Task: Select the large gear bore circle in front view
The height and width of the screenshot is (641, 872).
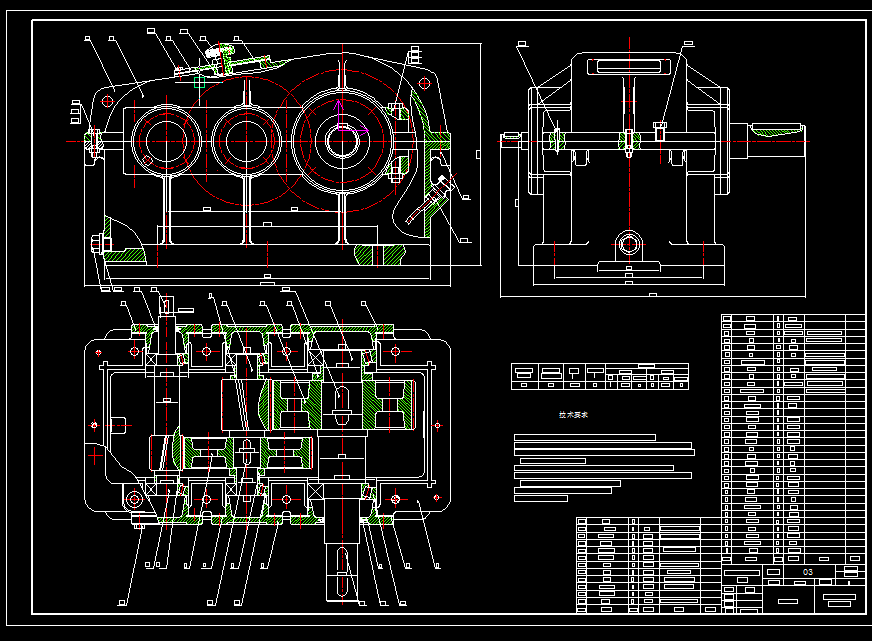Action: point(342,141)
